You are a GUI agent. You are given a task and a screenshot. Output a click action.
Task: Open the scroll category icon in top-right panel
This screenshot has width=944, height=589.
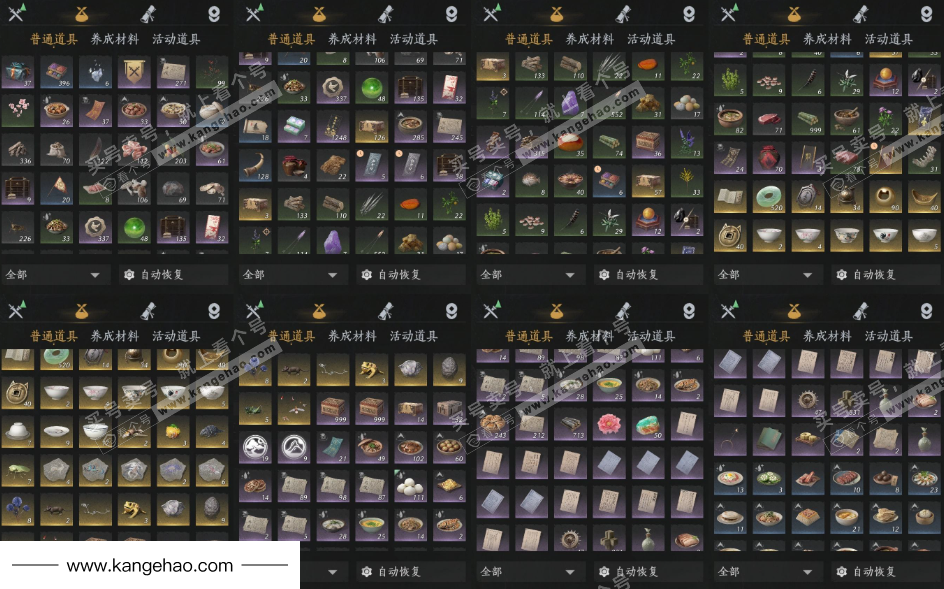(860, 13)
